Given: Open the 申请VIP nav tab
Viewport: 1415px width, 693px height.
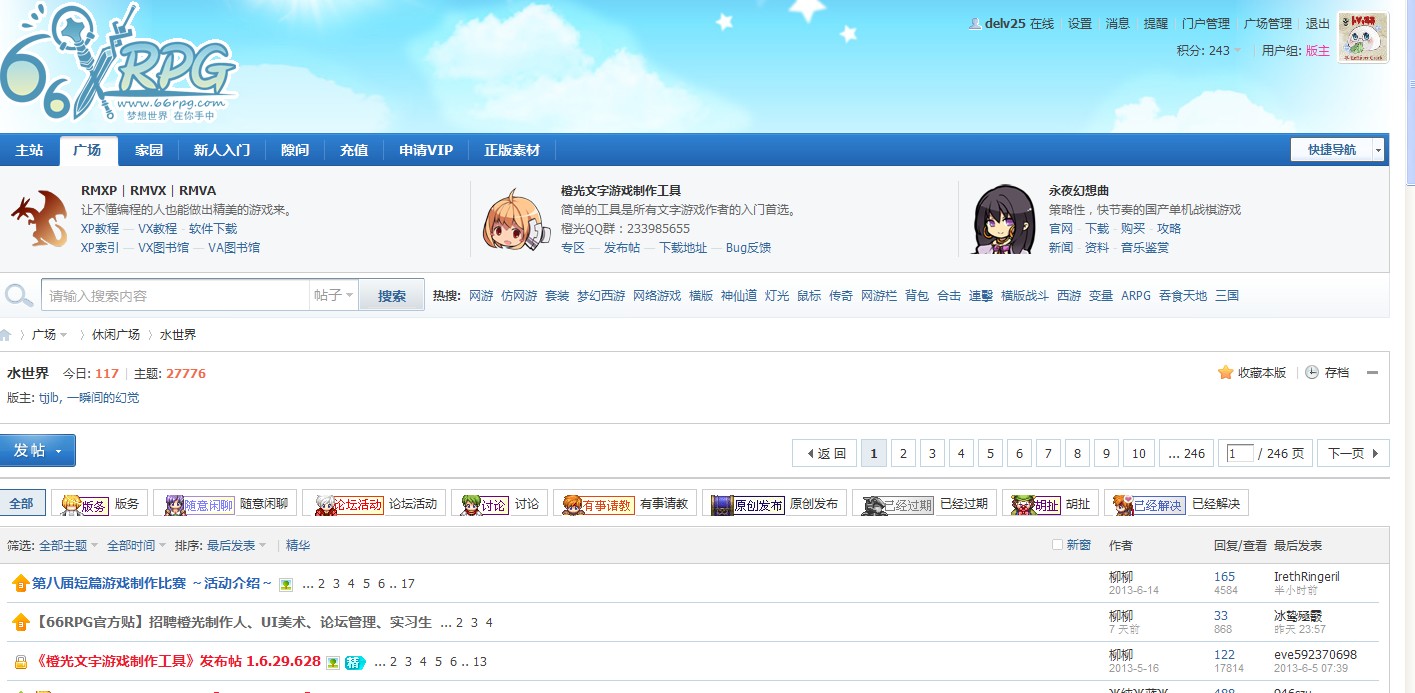Looking at the screenshot, I should coord(426,151).
